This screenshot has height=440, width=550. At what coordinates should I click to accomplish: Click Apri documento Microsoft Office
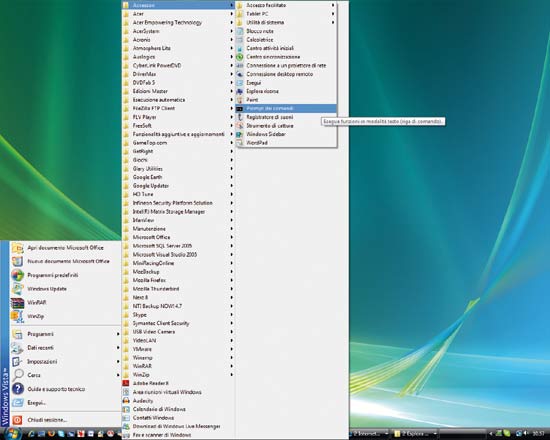(66, 248)
